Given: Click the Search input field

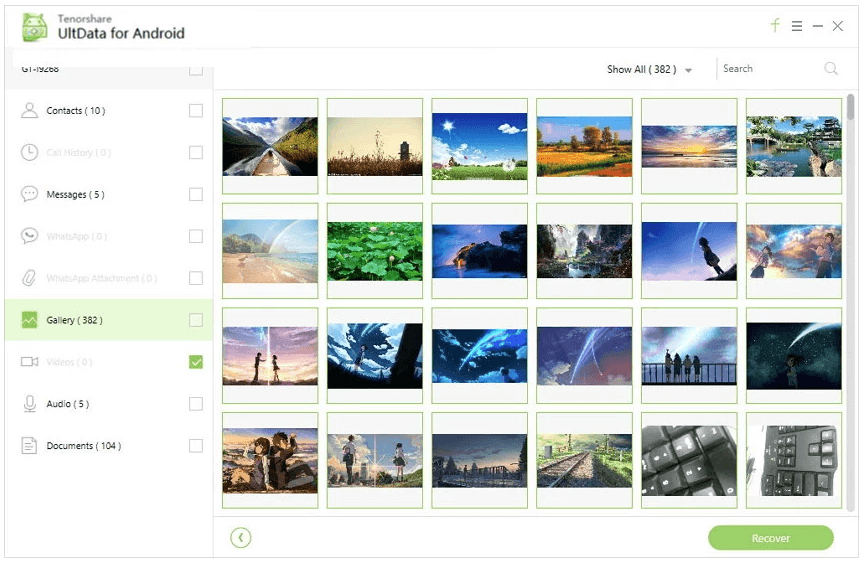Looking at the screenshot, I should click(x=771, y=68).
